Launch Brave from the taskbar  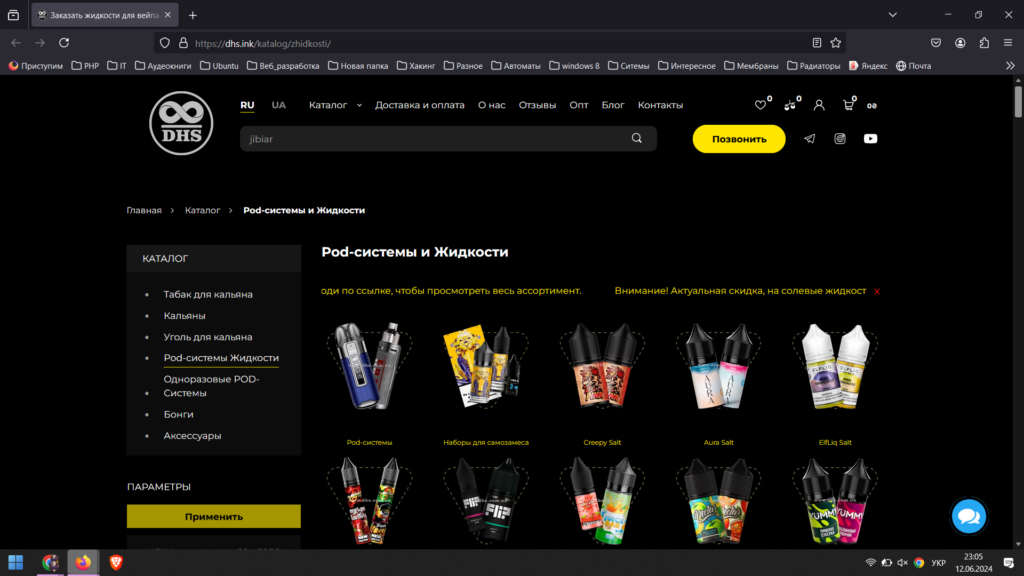(116, 562)
